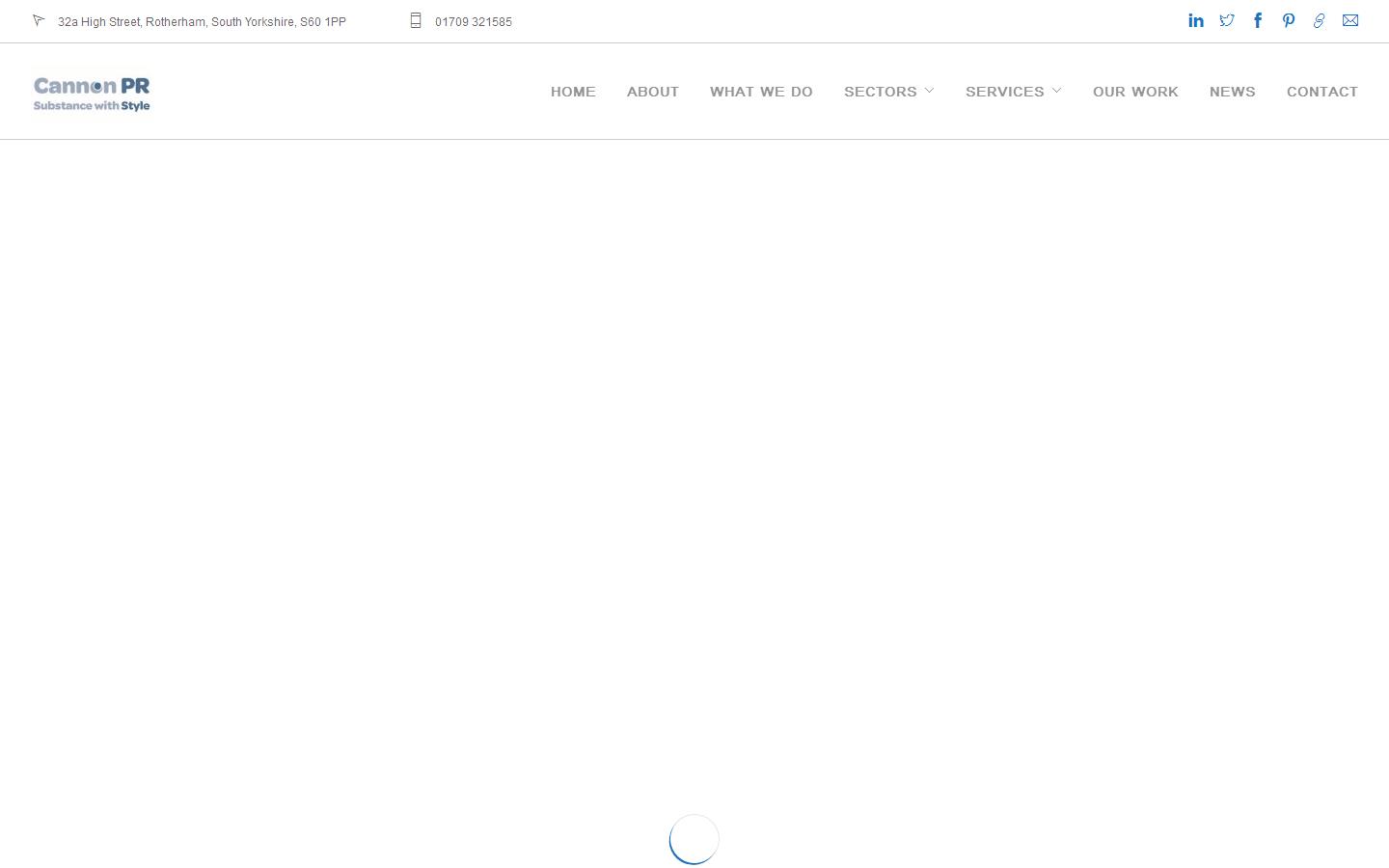
Task: Expand the SECTORS dropdown menu
Action: (881, 91)
